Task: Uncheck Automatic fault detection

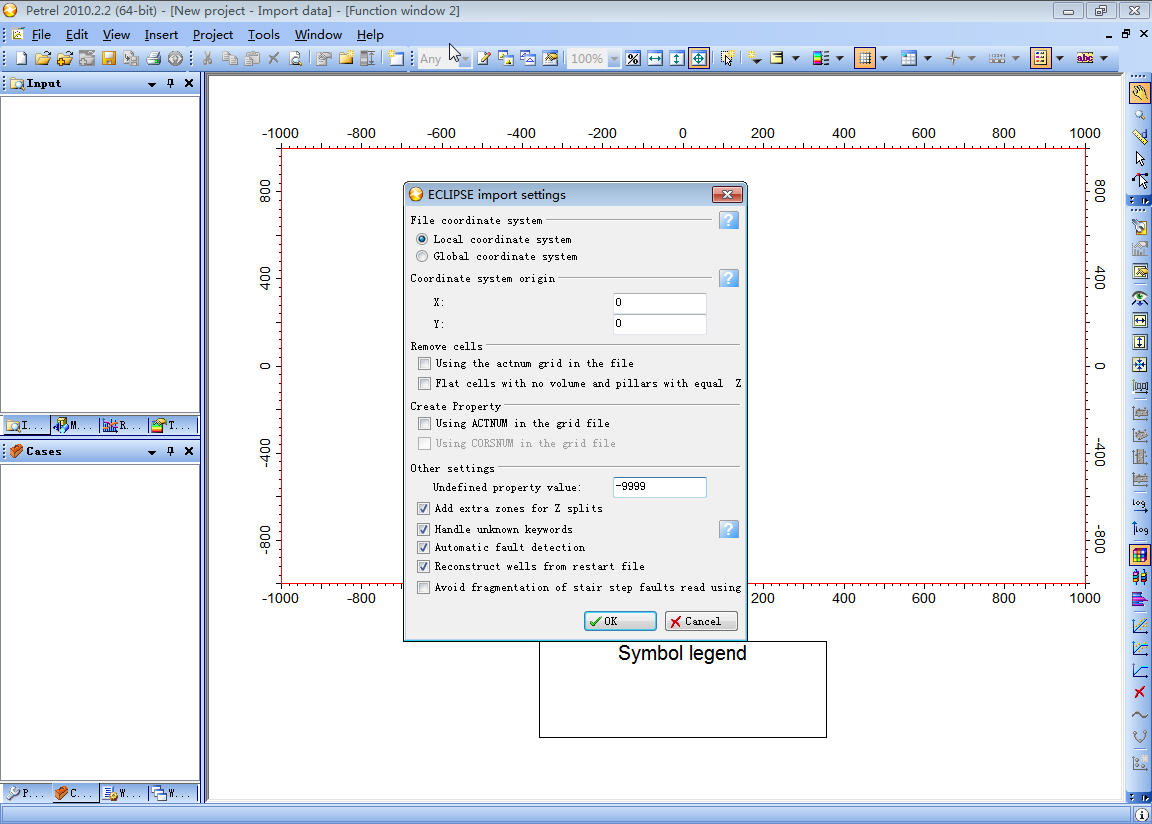Action: (x=423, y=548)
